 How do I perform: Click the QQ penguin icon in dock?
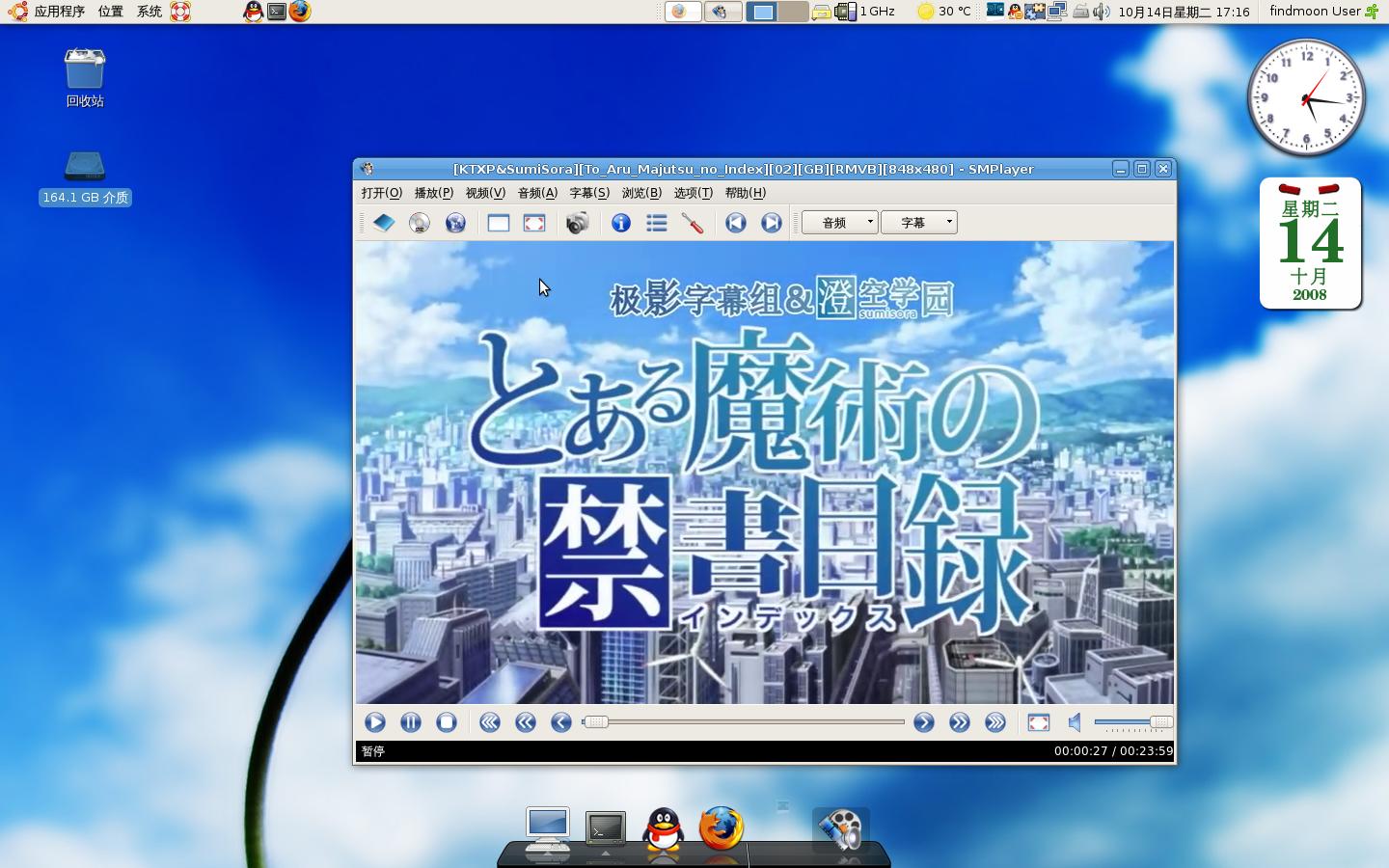(x=663, y=829)
